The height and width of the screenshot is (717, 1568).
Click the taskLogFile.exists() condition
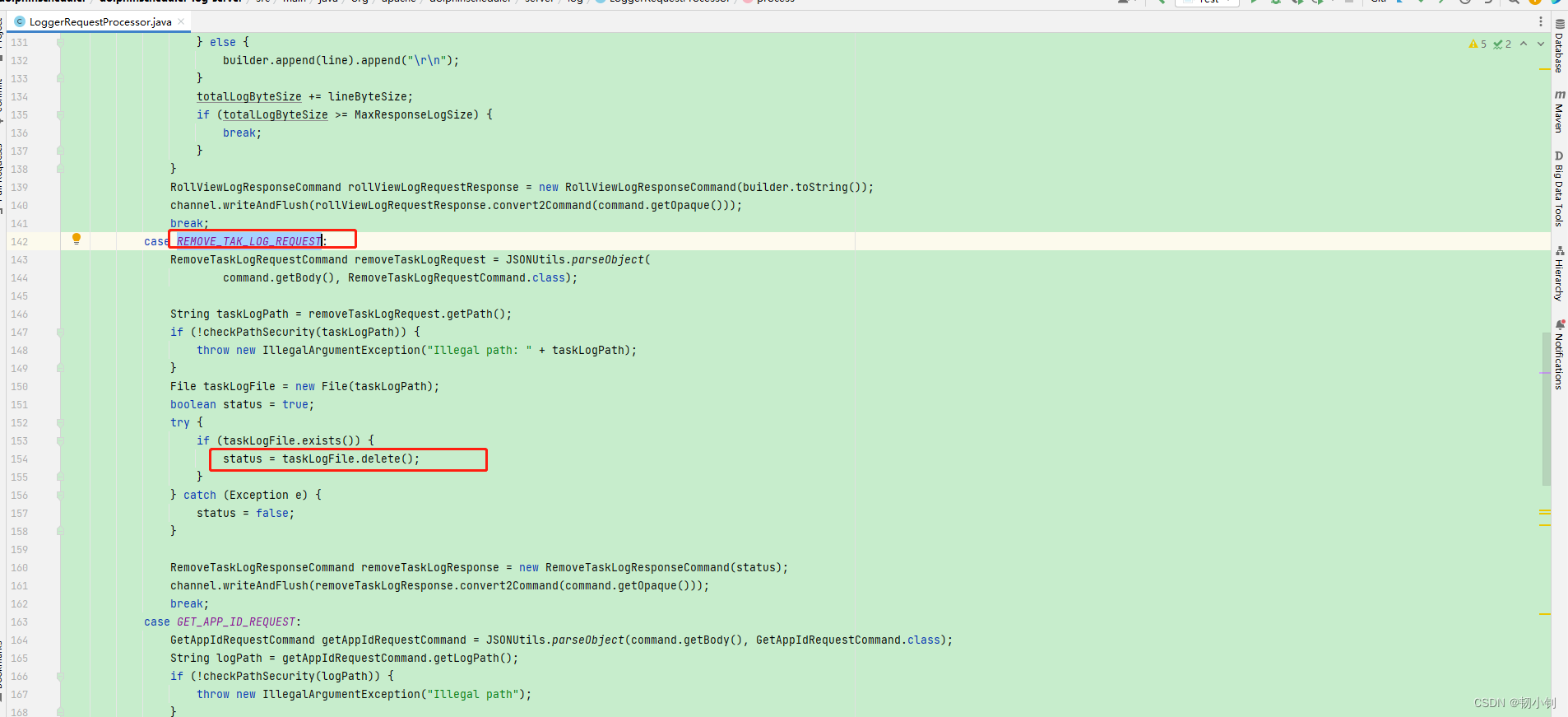[x=291, y=440]
